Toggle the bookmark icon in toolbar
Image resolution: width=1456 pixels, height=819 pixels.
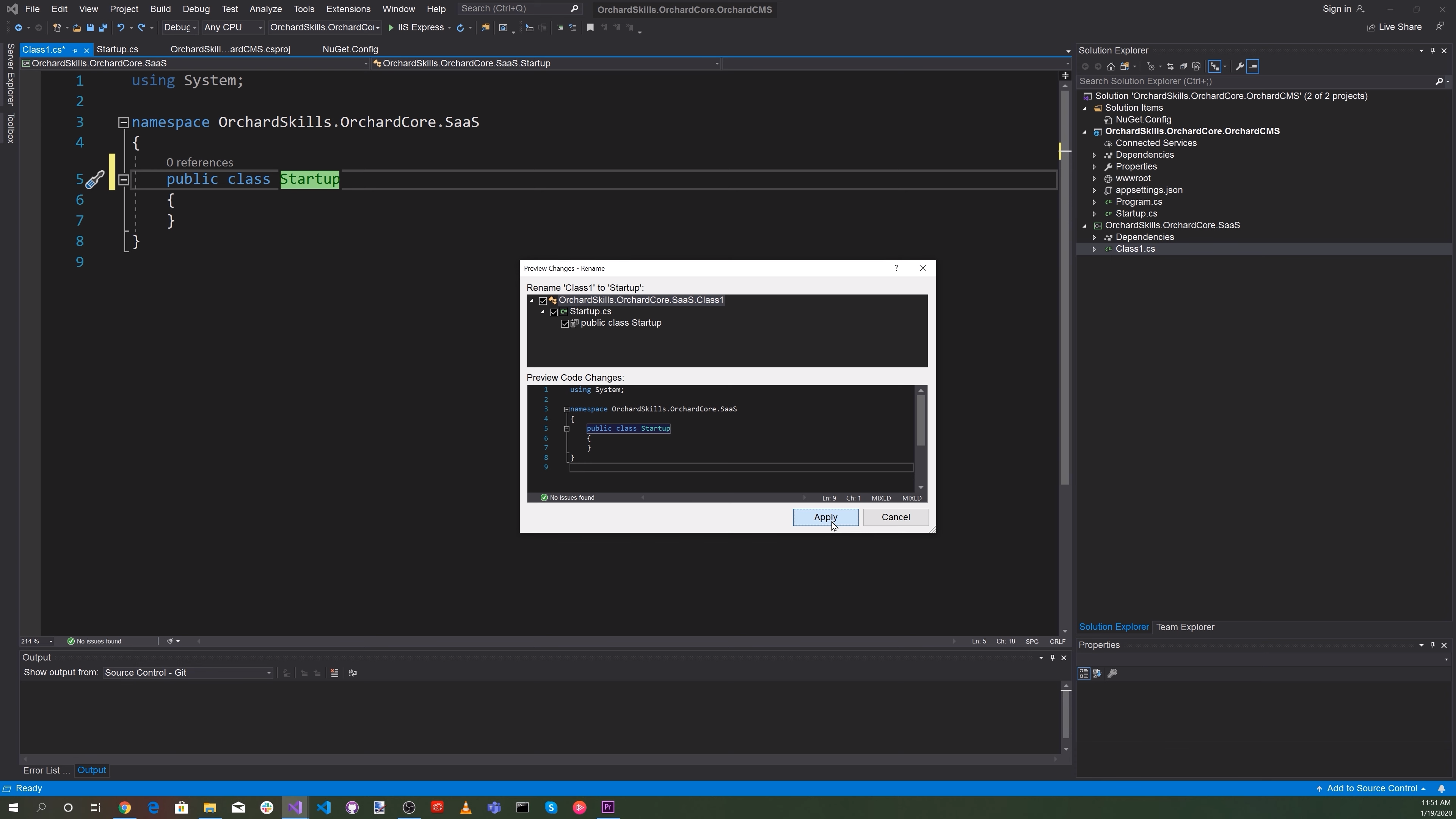click(x=590, y=27)
